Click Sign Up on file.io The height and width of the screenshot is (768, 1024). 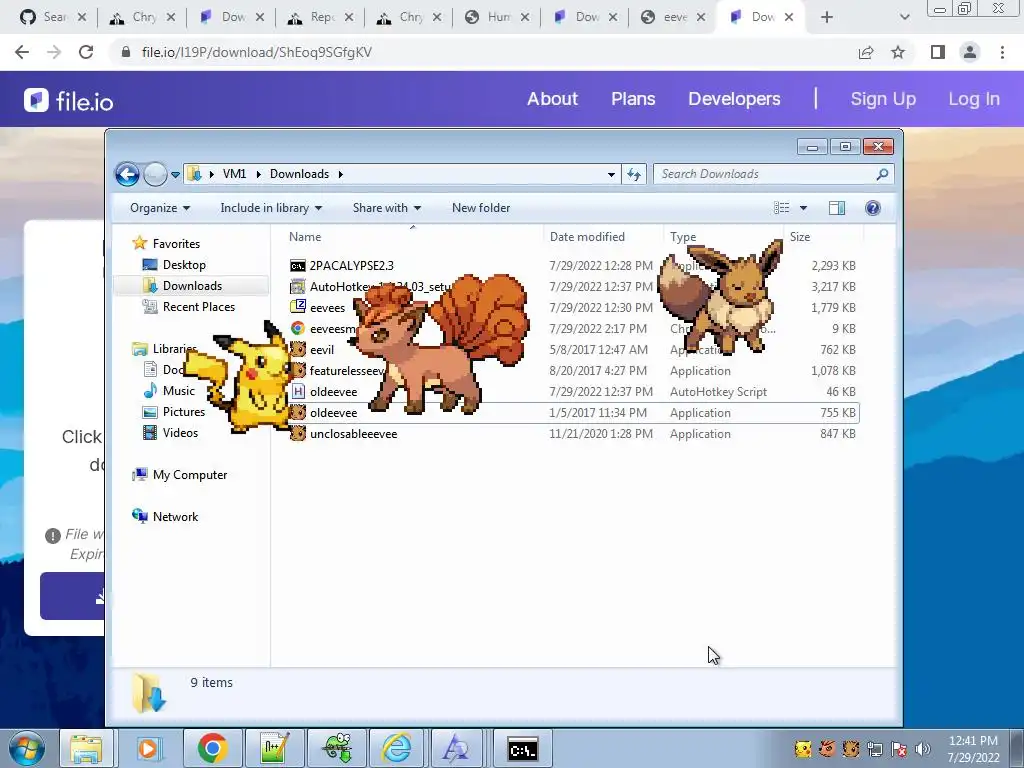tap(883, 99)
